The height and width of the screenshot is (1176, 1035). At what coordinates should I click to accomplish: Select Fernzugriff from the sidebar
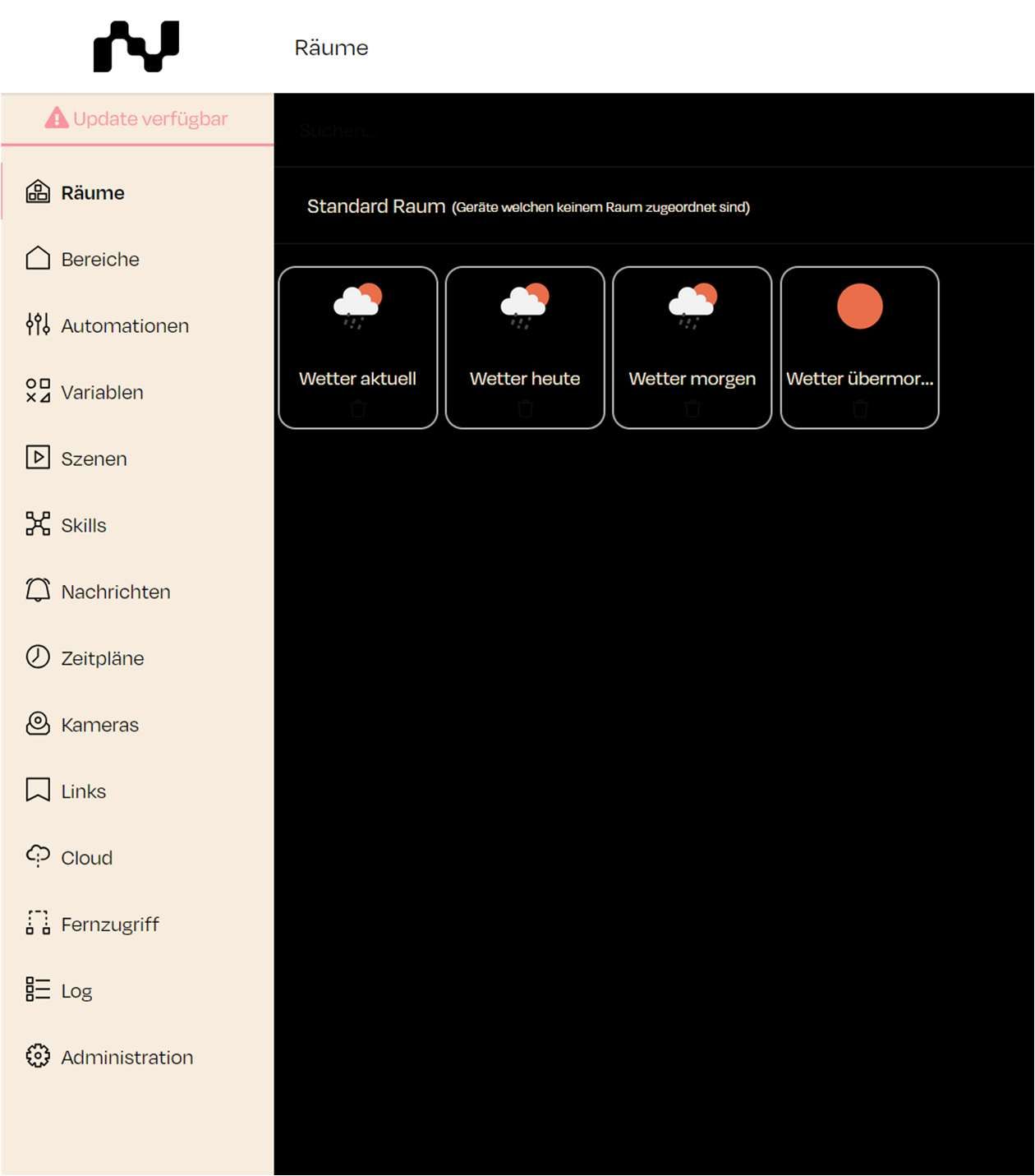(110, 925)
